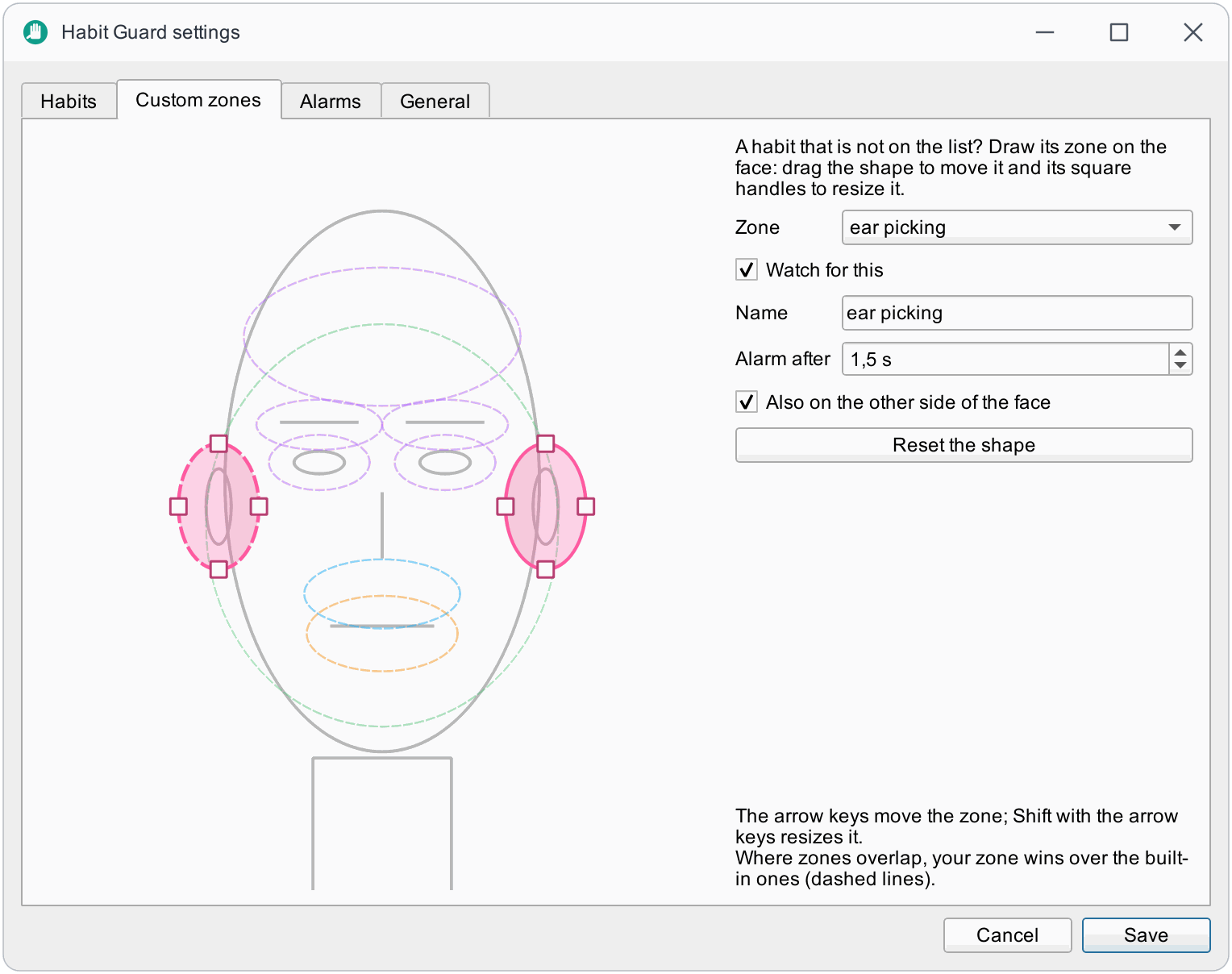
Task: Go to the General tab
Action: pos(435,102)
